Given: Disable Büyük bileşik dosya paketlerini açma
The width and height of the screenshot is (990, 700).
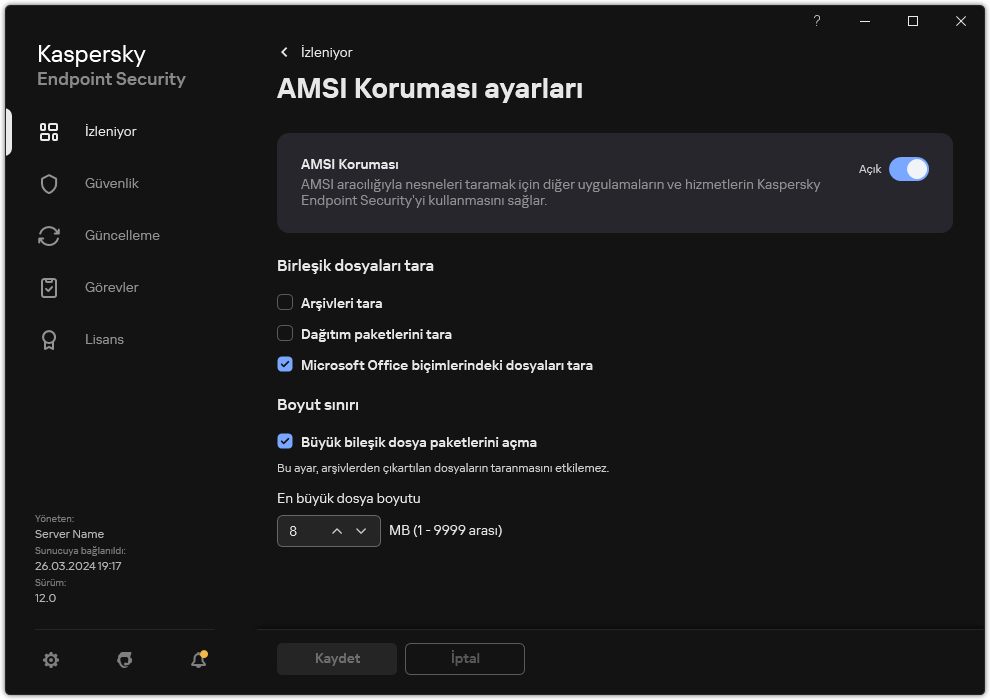Looking at the screenshot, I should click(285, 441).
